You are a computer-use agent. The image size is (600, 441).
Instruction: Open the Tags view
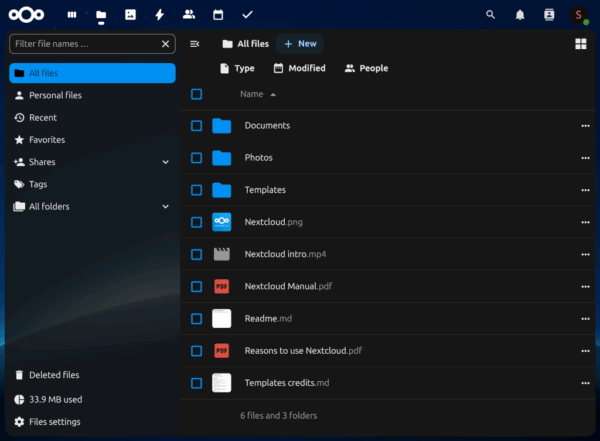coord(92,185)
